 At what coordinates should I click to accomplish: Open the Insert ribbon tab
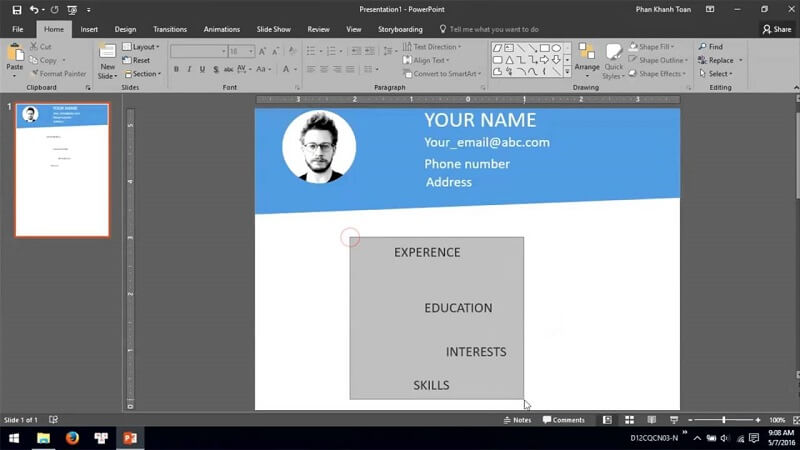89,29
